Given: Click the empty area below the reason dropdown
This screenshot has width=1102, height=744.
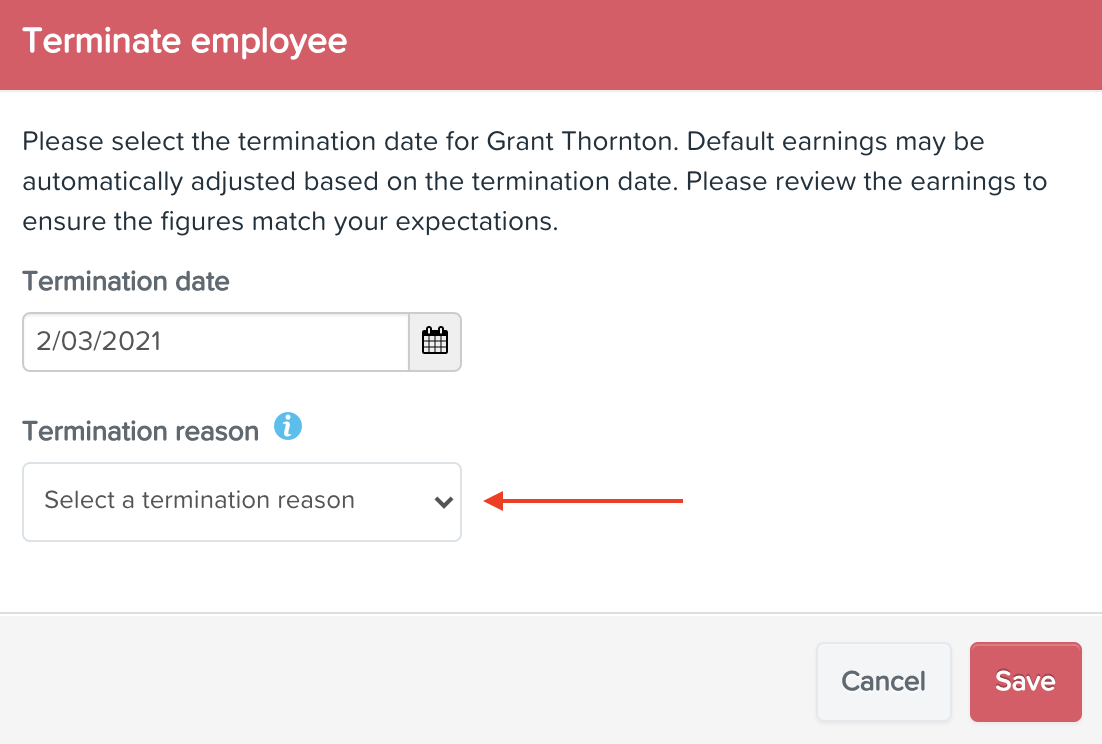Looking at the screenshot, I should (551, 576).
